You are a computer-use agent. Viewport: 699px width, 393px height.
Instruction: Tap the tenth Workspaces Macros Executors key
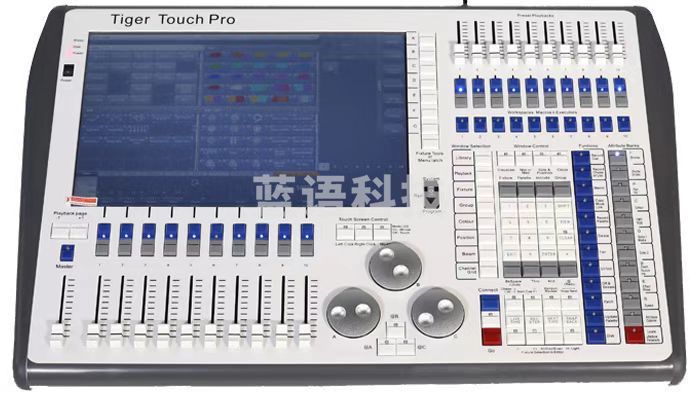[623, 124]
